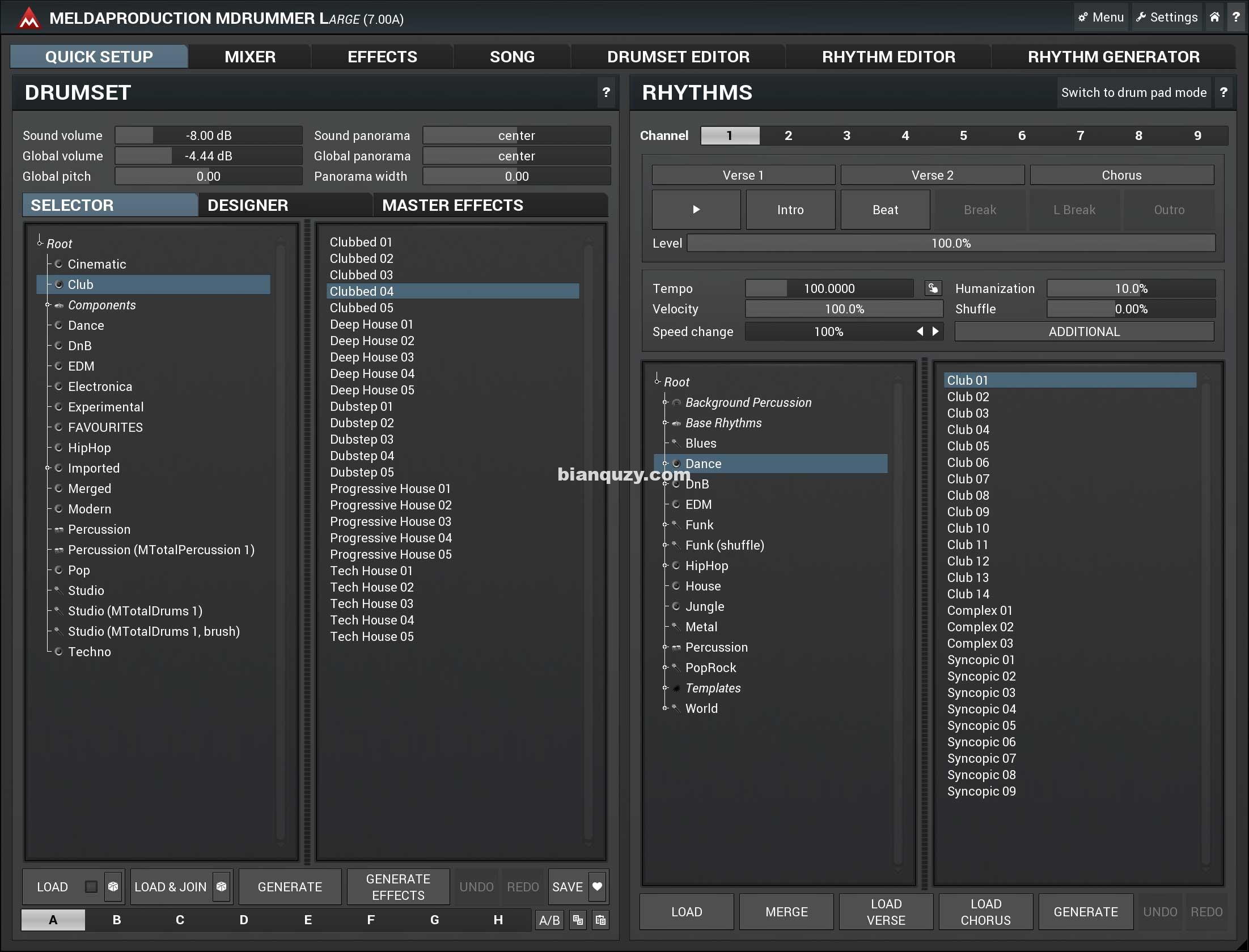Activate the Intro rhythm part
Screen dimensions: 1249x952
(x=790, y=210)
